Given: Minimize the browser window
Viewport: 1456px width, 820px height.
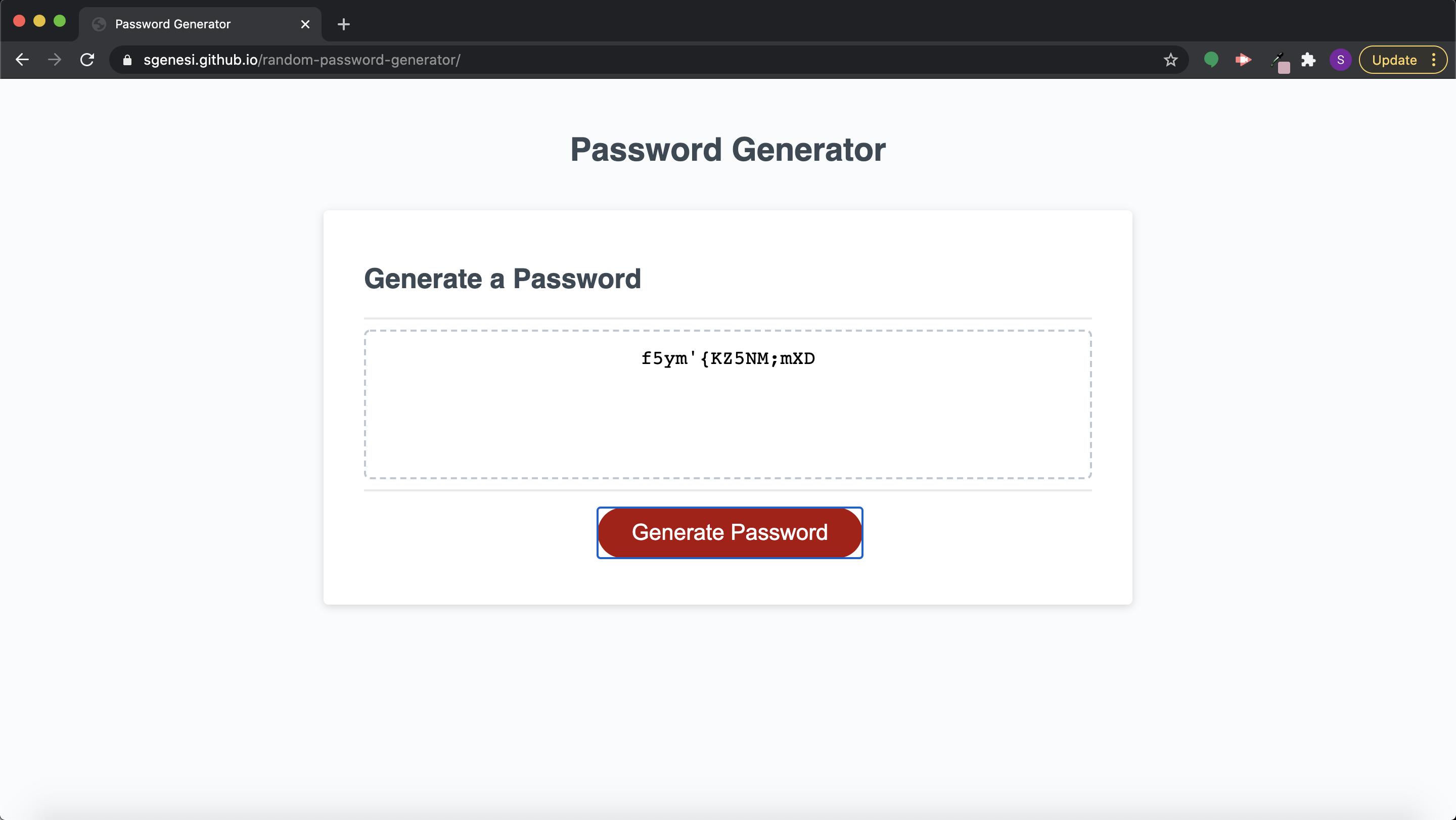Looking at the screenshot, I should coord(39,20).
